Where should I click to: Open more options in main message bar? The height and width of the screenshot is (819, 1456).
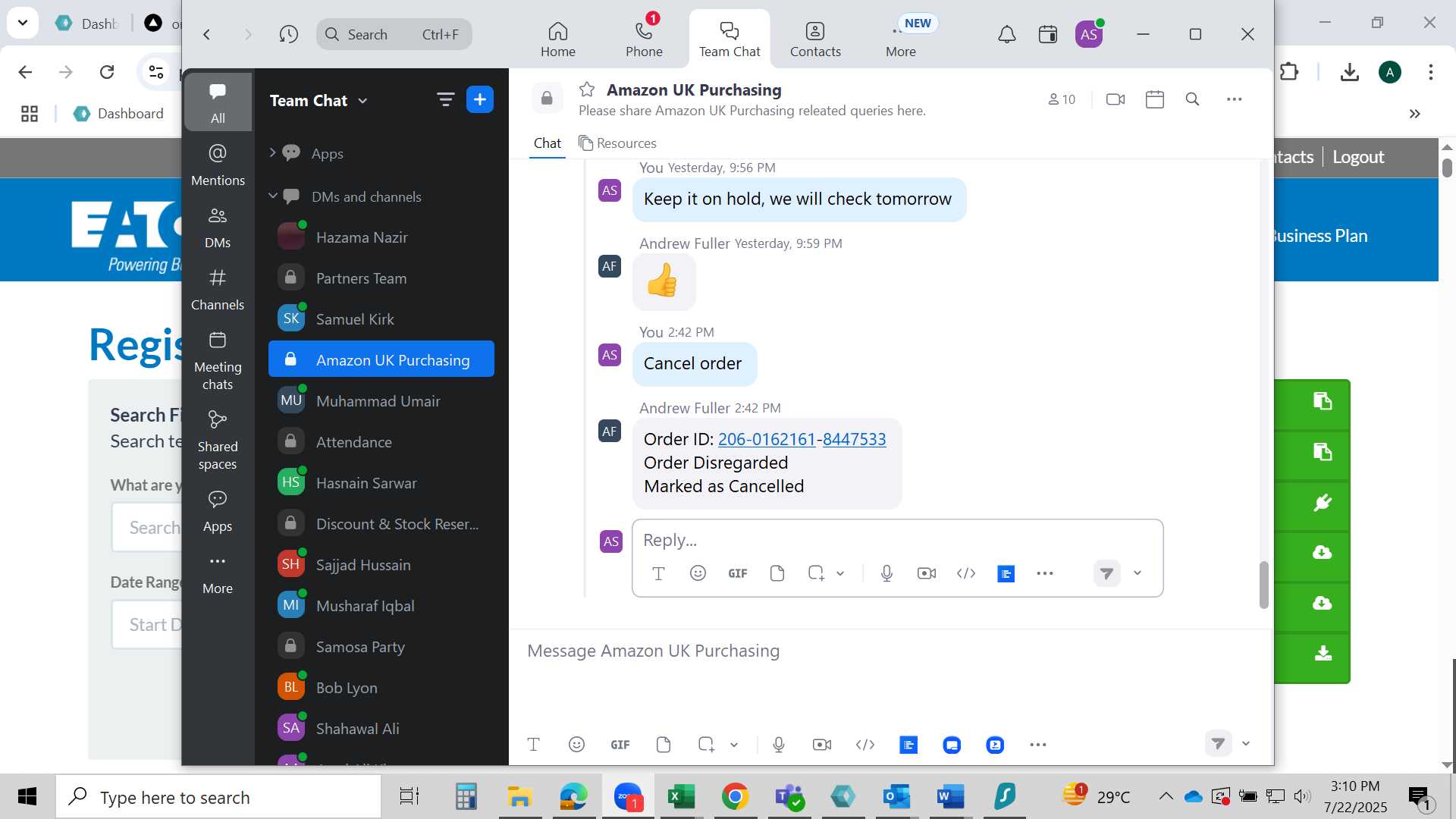(1038, 745)
